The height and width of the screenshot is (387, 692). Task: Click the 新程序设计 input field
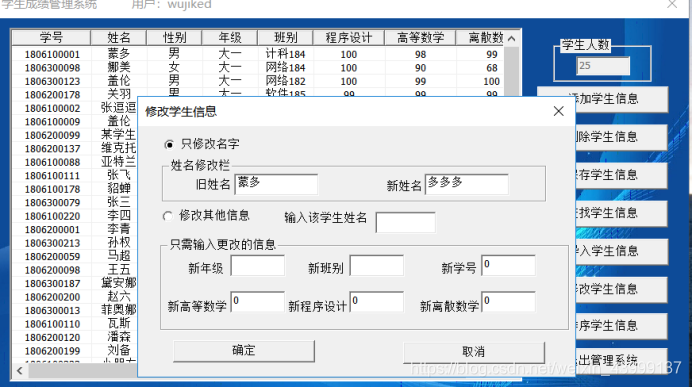click(377, 302)
